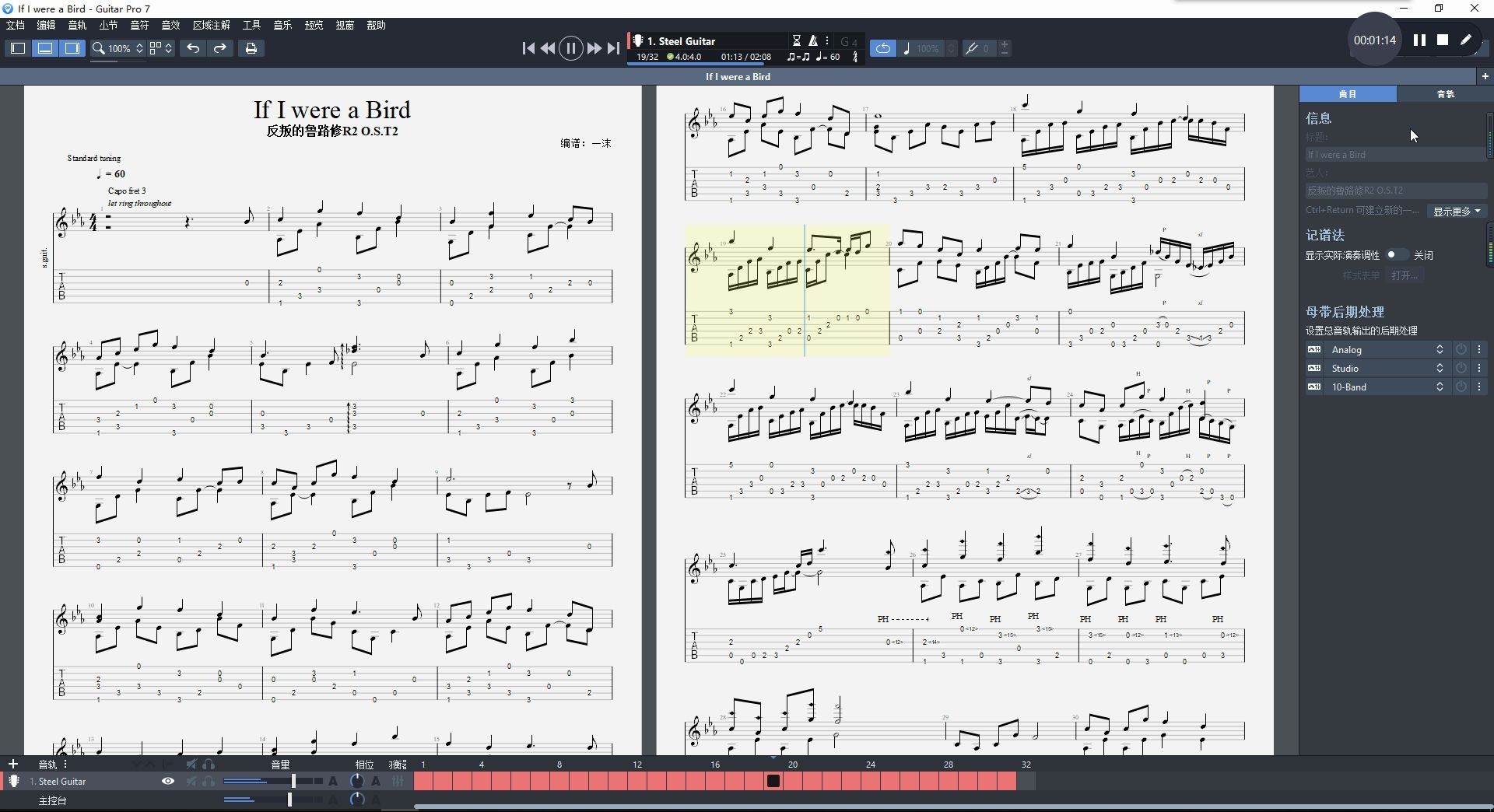1494x812 pixels.
Task: Switch to the 音轨 inspector tab
Action: pos(1445,93)
